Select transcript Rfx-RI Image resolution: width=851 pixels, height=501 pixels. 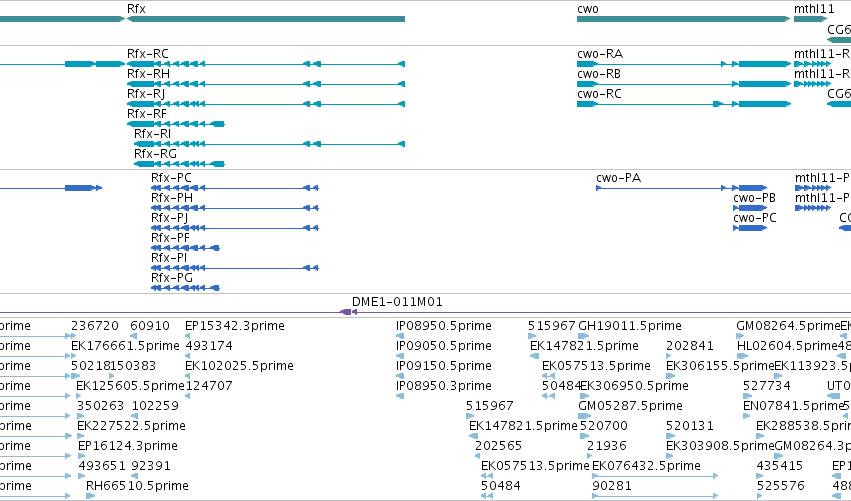[x=153, y=134]
